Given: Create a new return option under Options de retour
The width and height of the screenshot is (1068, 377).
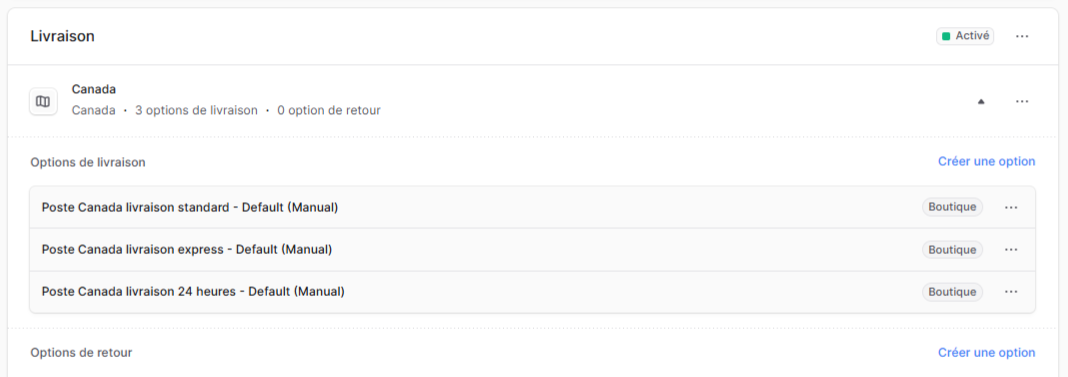Looking at the screenshot, I should (x=986, y=352).
